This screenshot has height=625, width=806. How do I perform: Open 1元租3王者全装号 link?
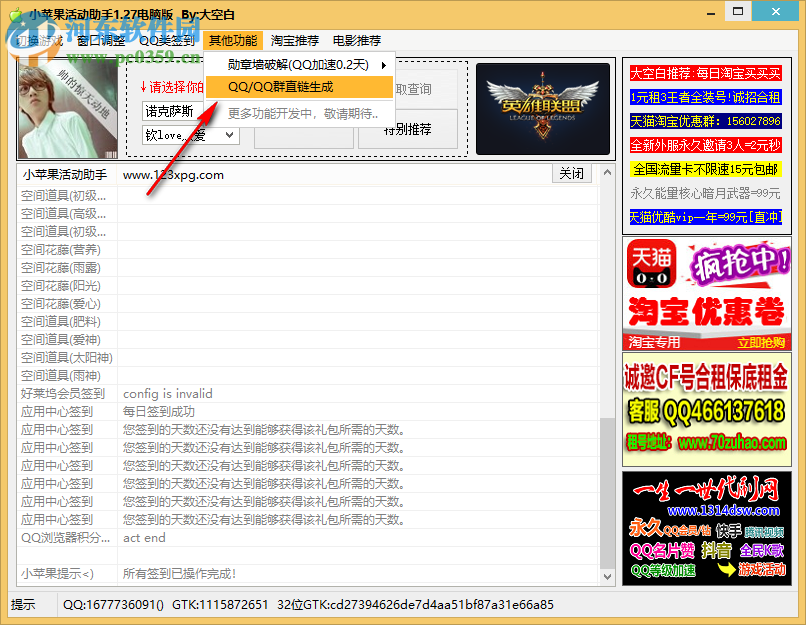coord(706,97)
